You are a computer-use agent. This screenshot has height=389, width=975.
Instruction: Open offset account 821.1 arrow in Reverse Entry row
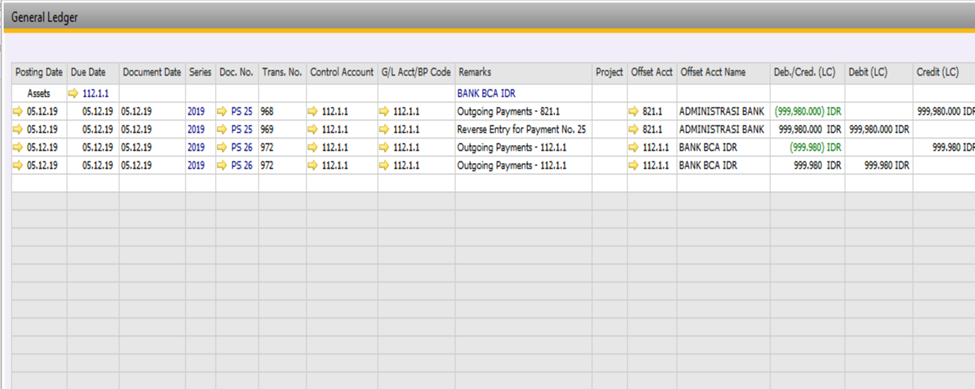coord(634,130)
